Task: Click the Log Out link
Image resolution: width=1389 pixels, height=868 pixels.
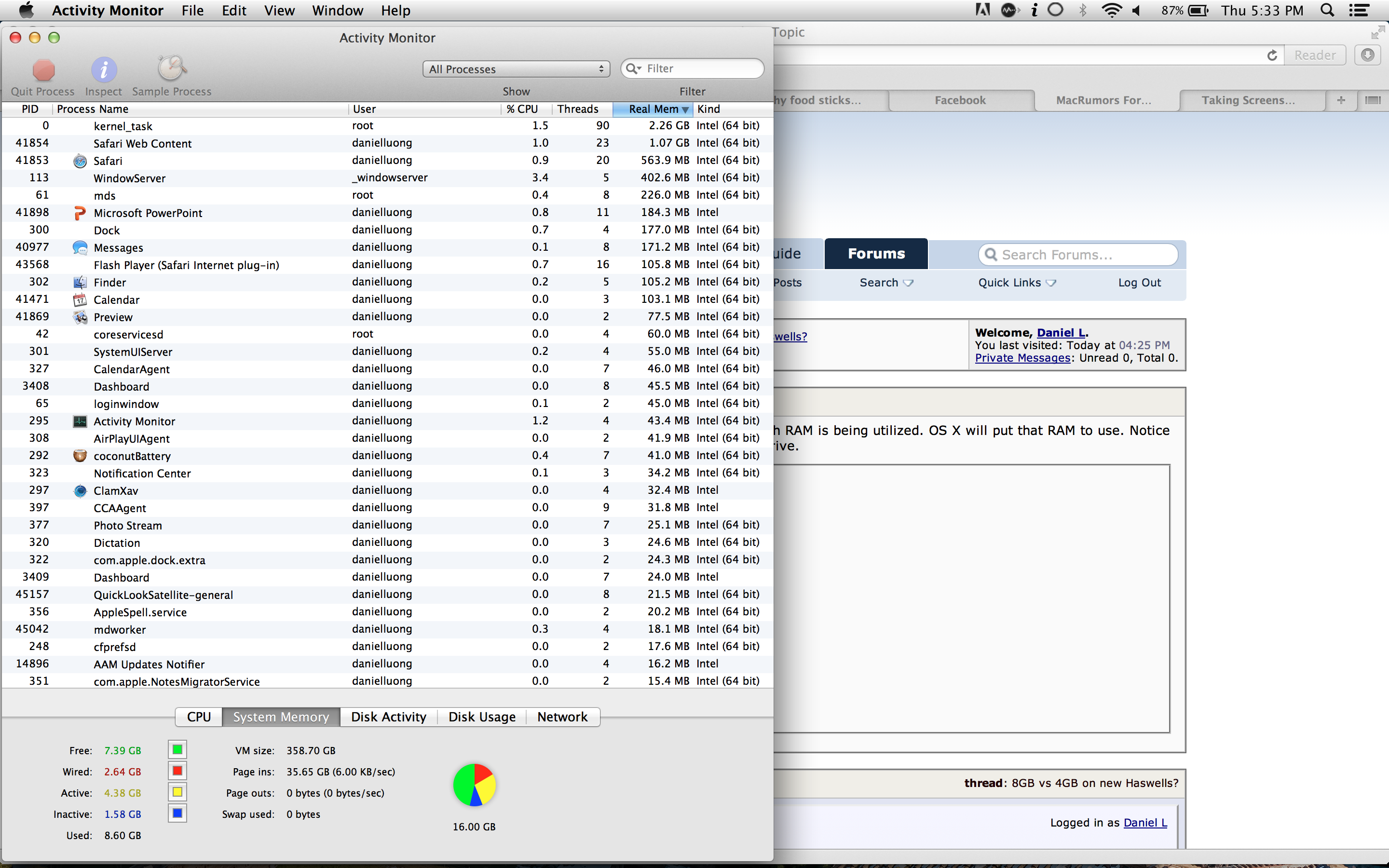Action: coord(1139,283)
